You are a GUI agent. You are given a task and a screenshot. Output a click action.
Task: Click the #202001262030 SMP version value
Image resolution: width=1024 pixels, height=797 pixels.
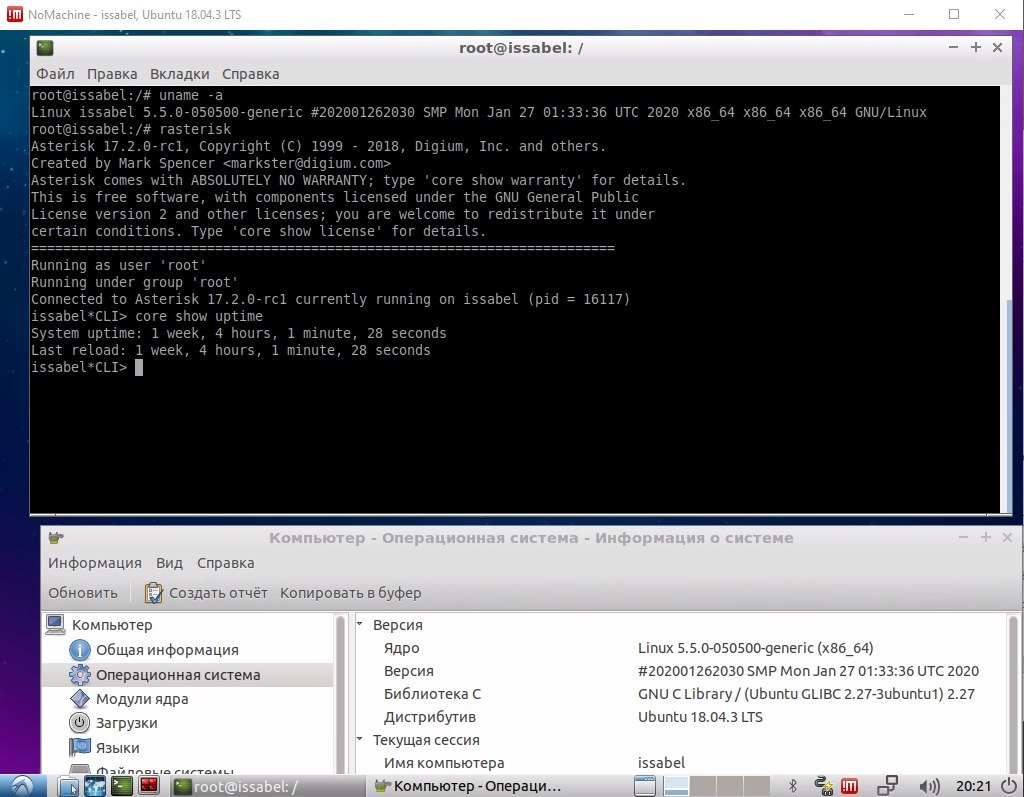pos(808,671)
